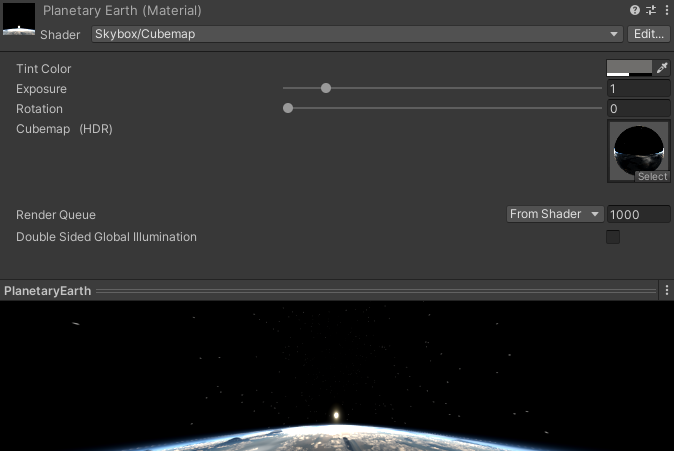Focus the Rotation value field
The width and height of the screenshot is (674, 451).
pyautogui.click(x=638, y=109)
